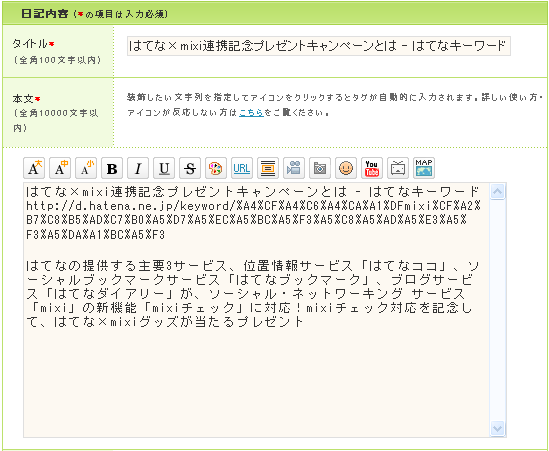This screenshot has height=451, width=549.
Task: Insert a photo with camera icon
Action: click(320, 168)
